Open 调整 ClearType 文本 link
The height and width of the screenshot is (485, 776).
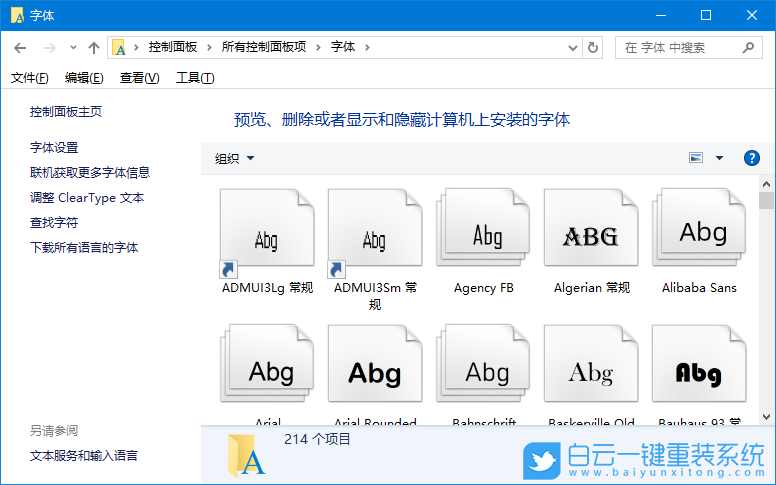tap(87, 197)
